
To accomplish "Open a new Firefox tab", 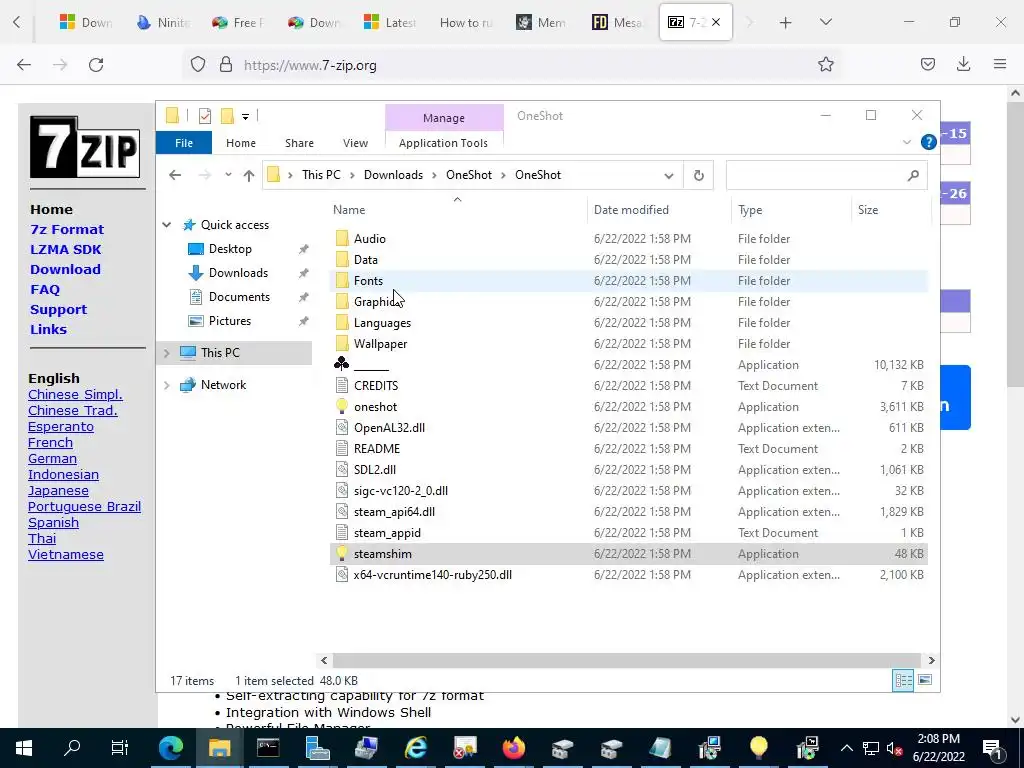I will pos(786,23).
